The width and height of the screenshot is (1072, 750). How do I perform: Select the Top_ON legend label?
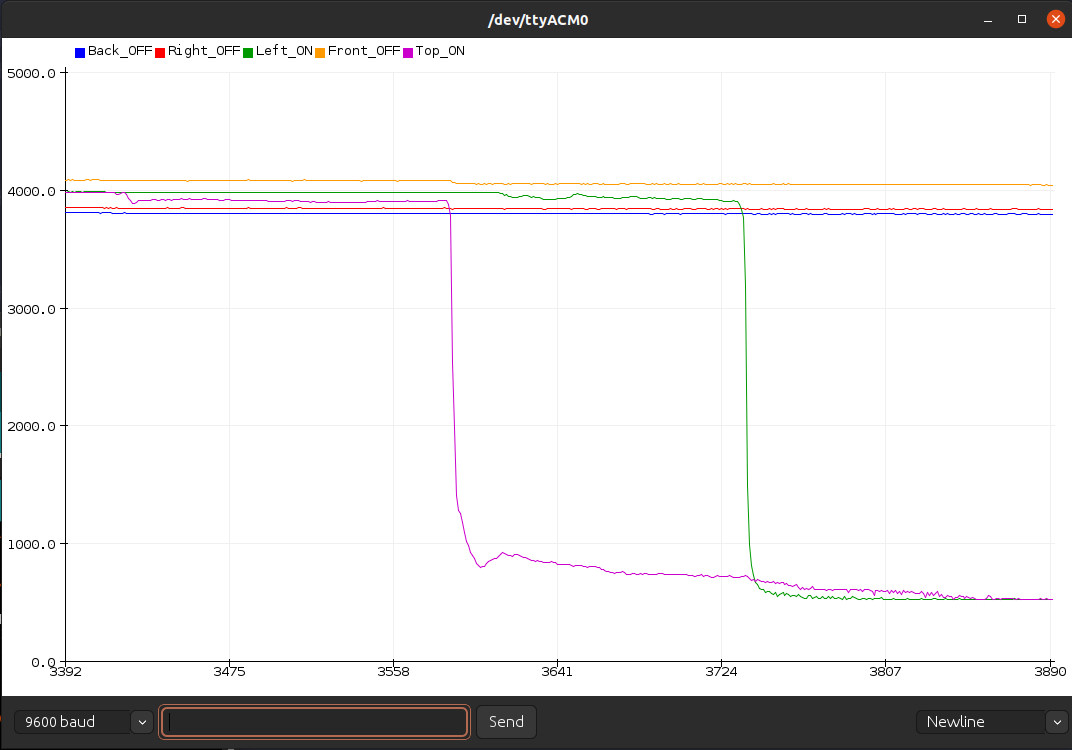pos(440,51)
